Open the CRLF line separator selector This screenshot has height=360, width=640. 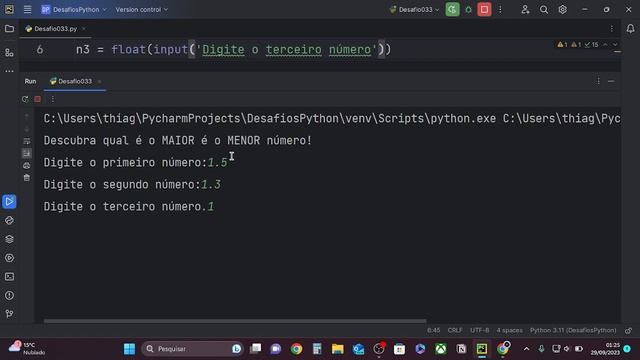point(455,330)
